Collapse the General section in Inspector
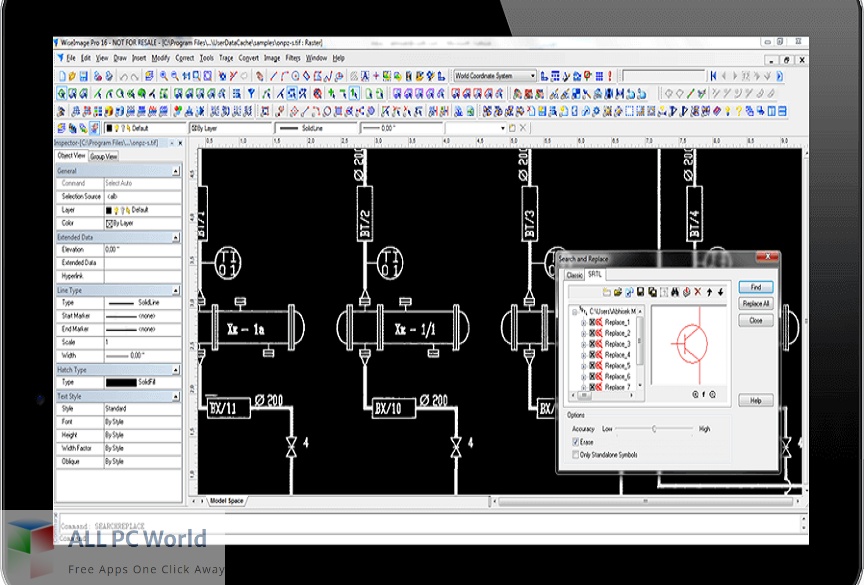The image size is (864, 585). click(176, 171)
